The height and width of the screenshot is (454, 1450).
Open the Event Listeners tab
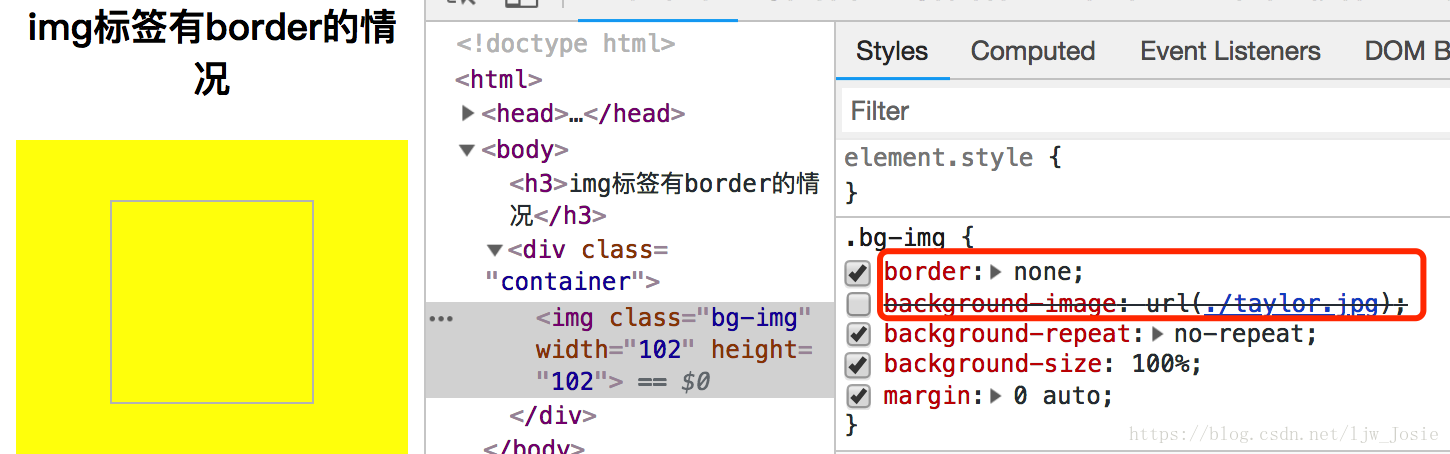[x=1230, y=51]
